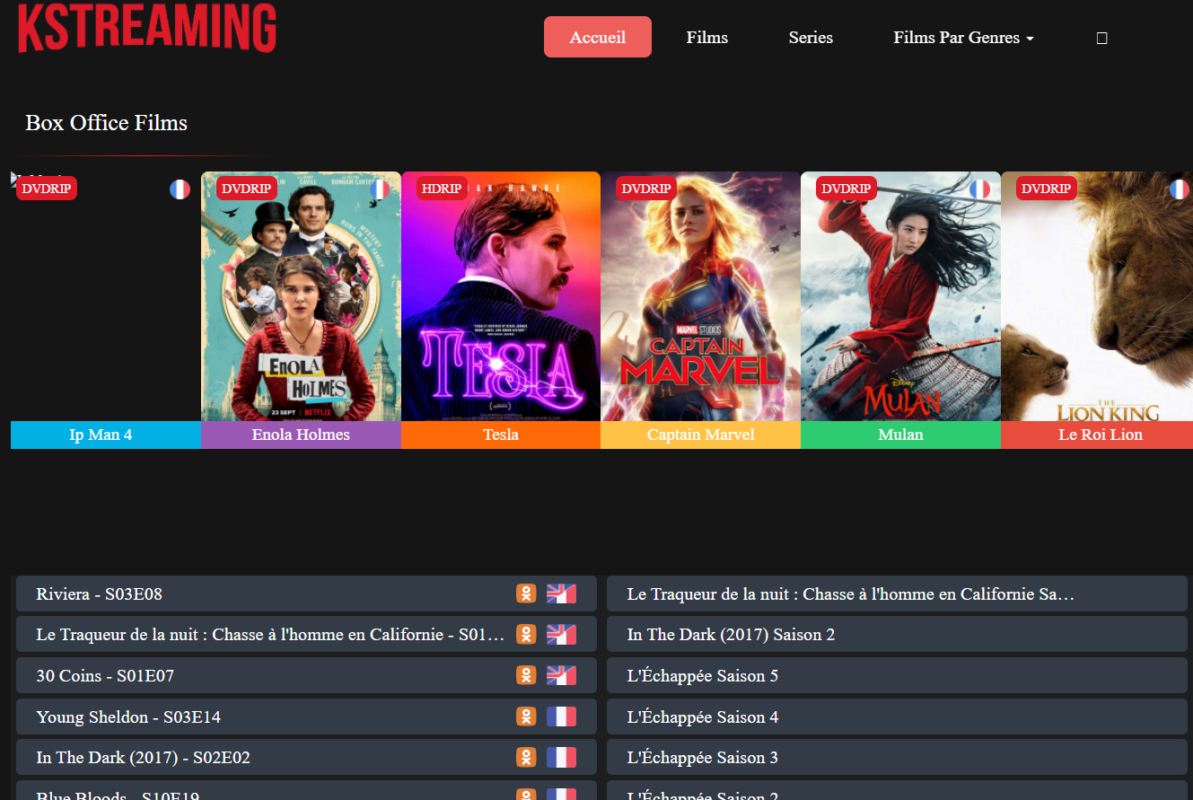
Task: Click the DVDRIP badge on Enola Holmes
Action: point(247,188)
